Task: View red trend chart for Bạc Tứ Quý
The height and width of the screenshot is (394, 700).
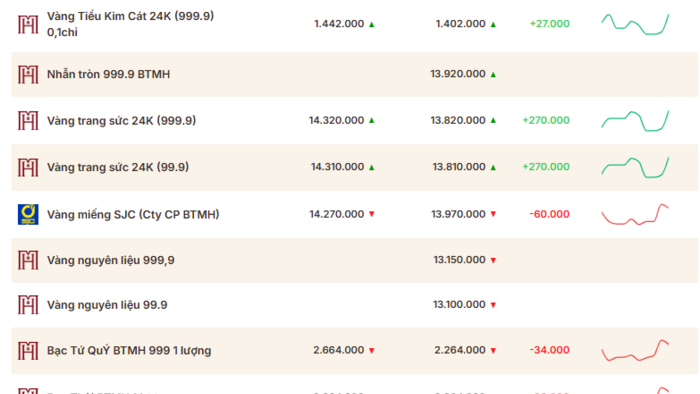Action: 635,350
